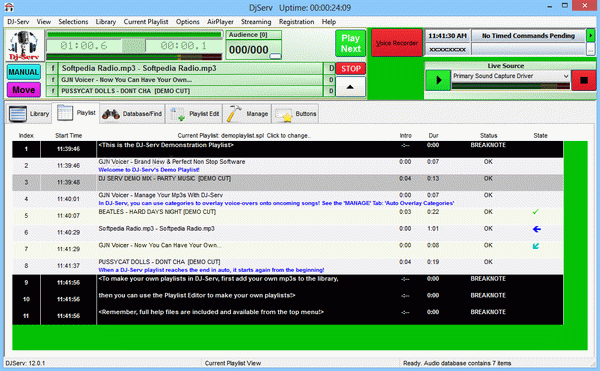Click green checkmark state on BEATLES row
The width and height of the screenshot is (600, 371).
coord(536,212)
